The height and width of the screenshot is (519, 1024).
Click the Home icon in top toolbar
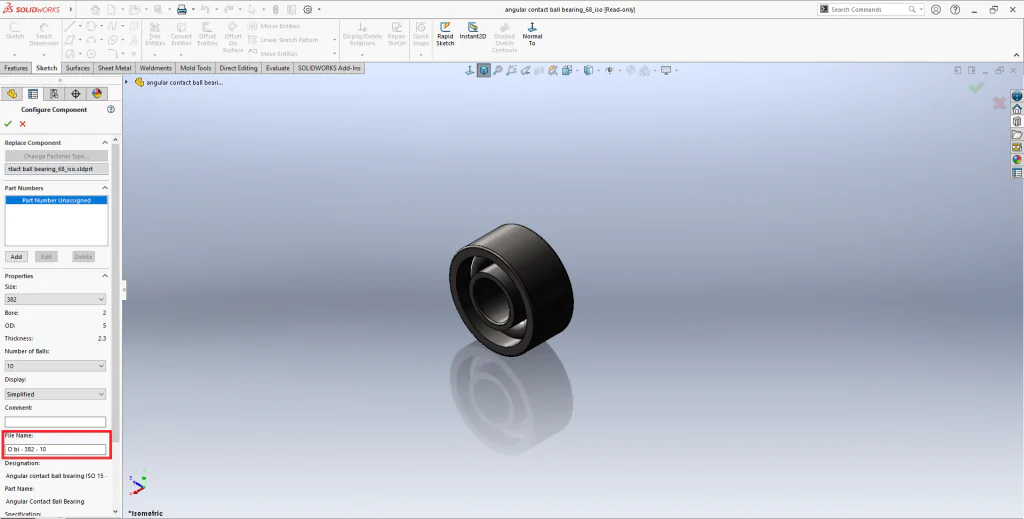coord(96,10)
